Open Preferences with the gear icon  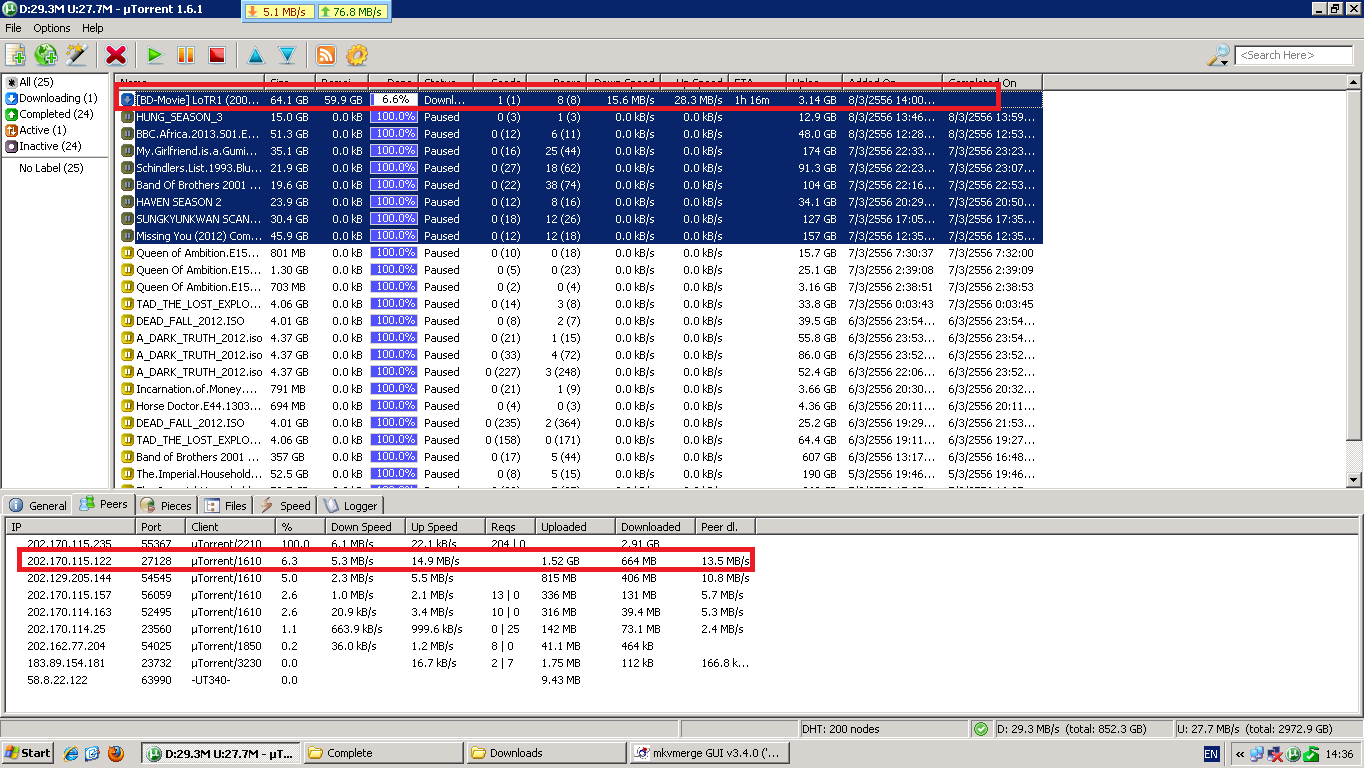(357, 55)
